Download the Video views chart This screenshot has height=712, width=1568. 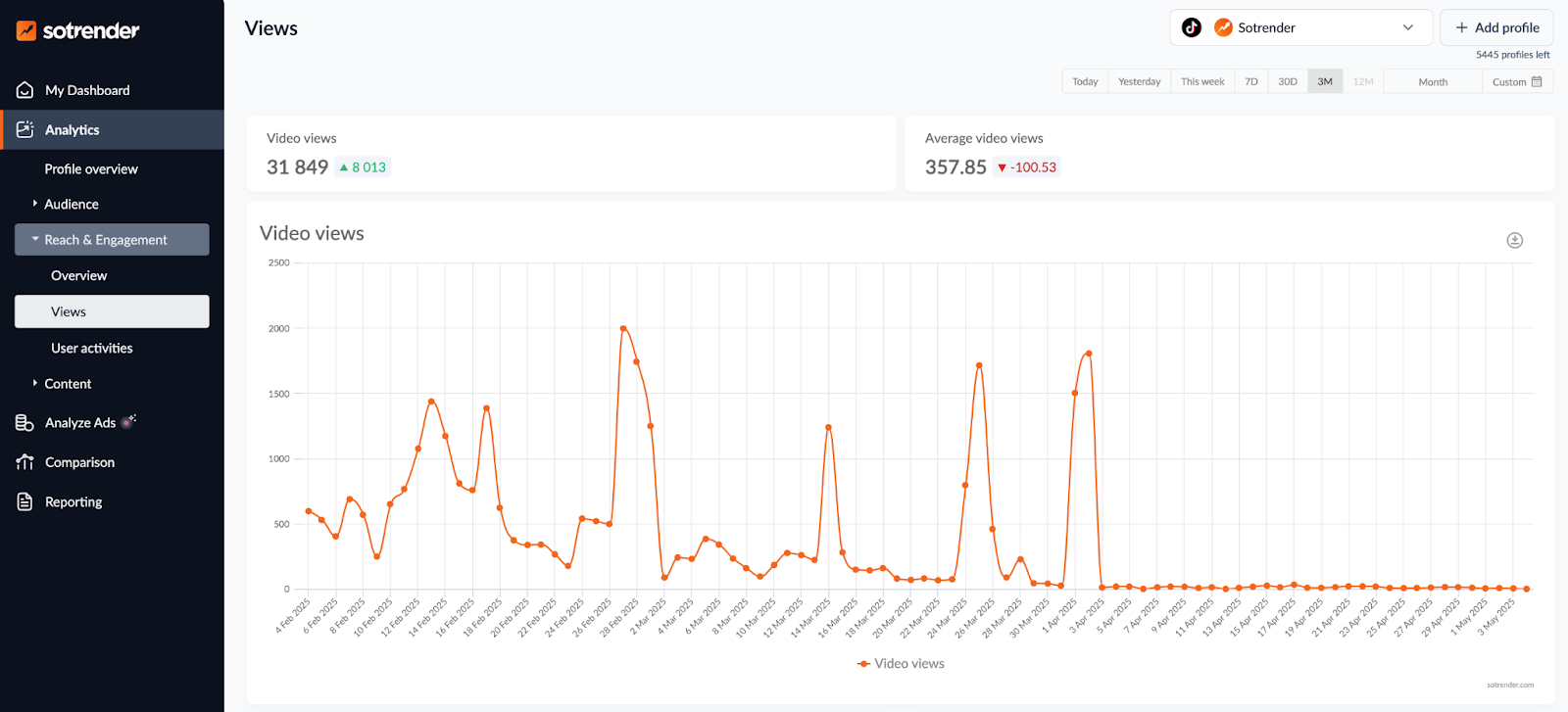point(1514,240)
